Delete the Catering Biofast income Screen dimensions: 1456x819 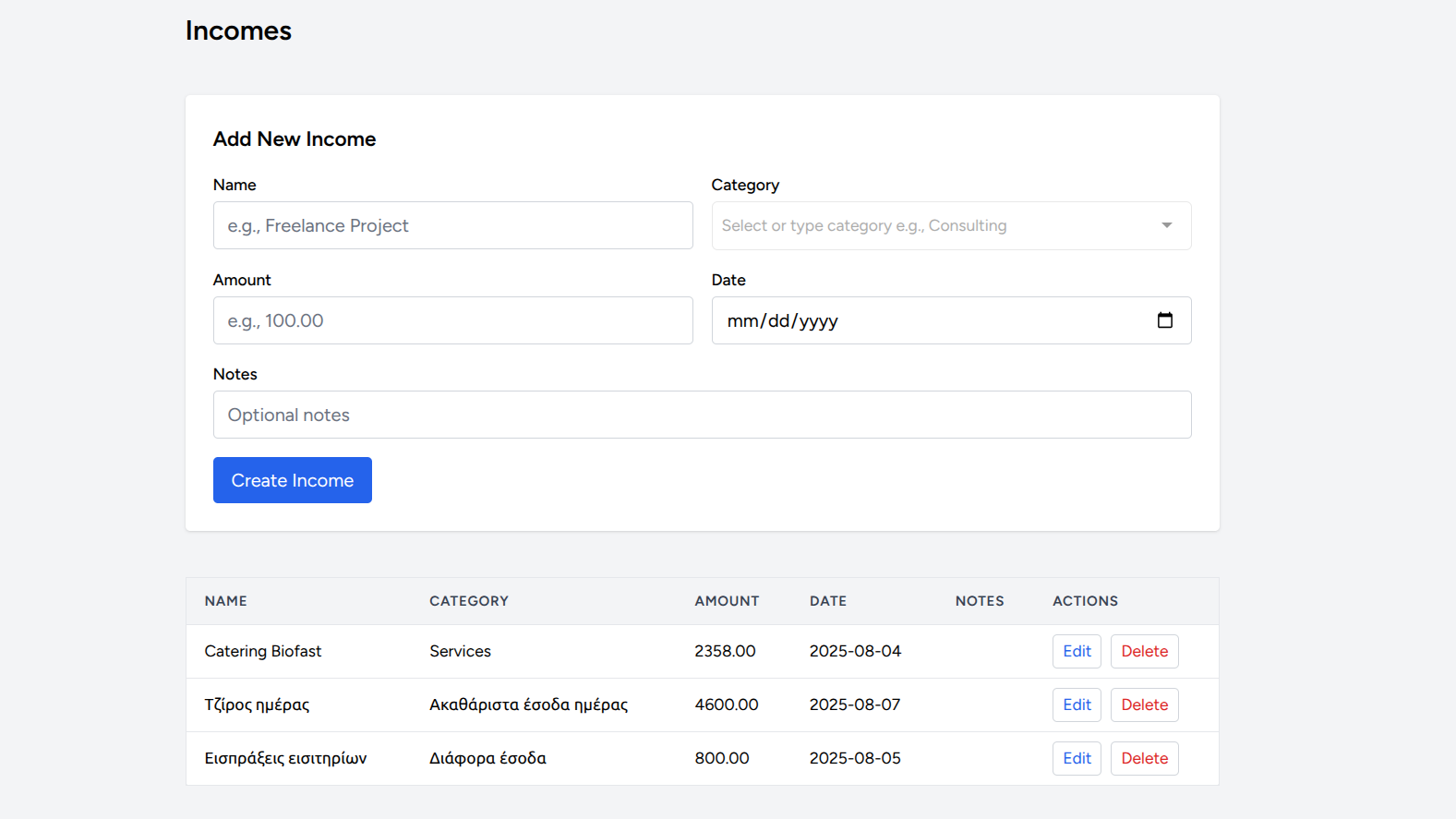tap(1144, 651)
